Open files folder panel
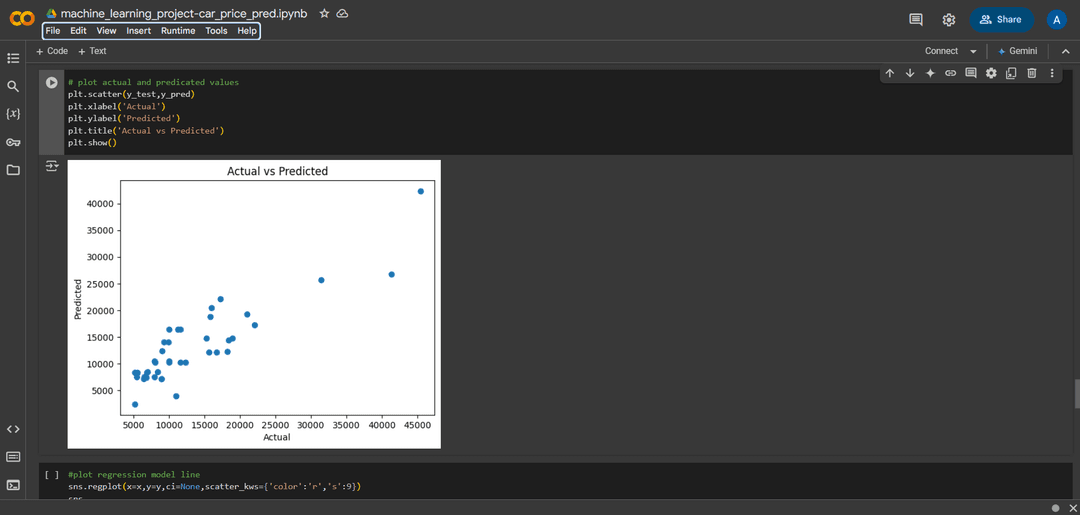This screenshot has width=1080, height=515. click(13, 169)
